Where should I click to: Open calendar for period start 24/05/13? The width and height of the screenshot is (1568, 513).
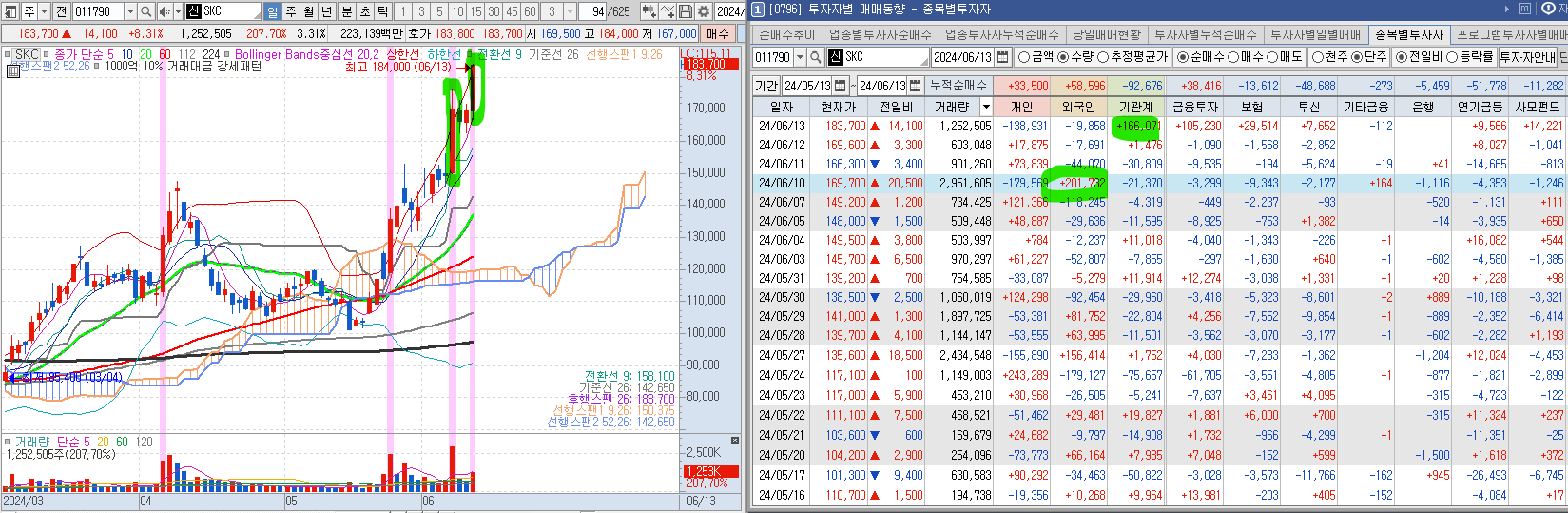coord(841,86)
